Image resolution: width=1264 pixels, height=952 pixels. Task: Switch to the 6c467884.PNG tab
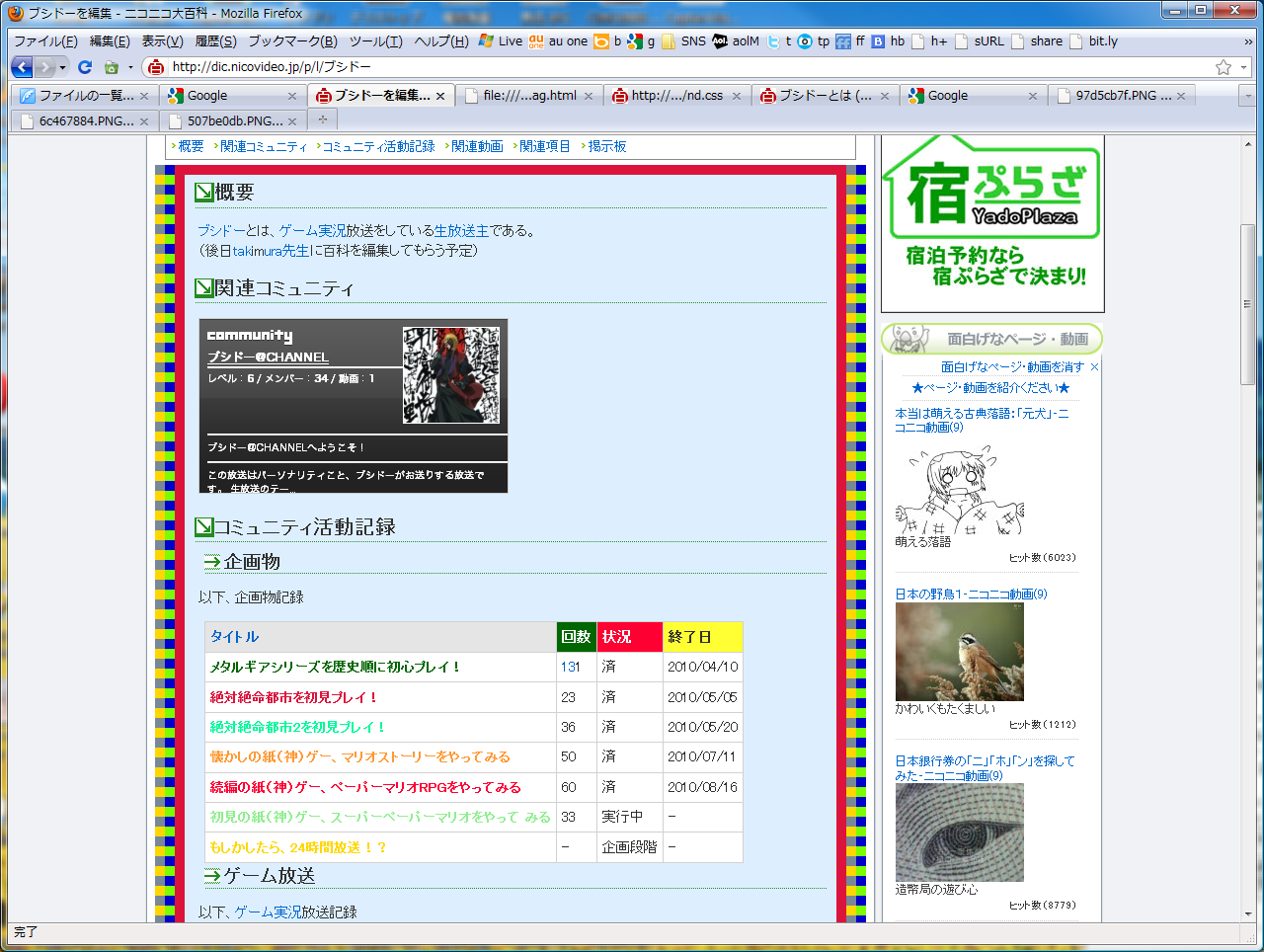(85, 121)
